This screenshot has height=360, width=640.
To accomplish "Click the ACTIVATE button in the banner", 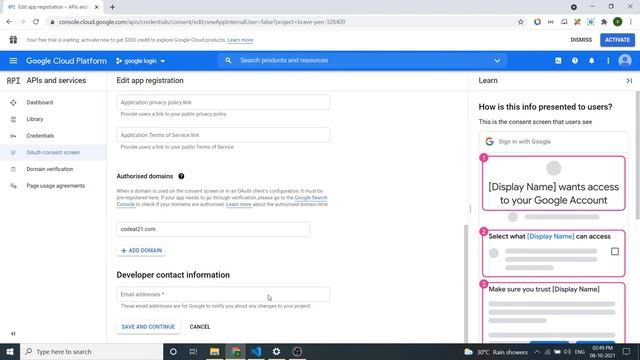I will point(617,40).
